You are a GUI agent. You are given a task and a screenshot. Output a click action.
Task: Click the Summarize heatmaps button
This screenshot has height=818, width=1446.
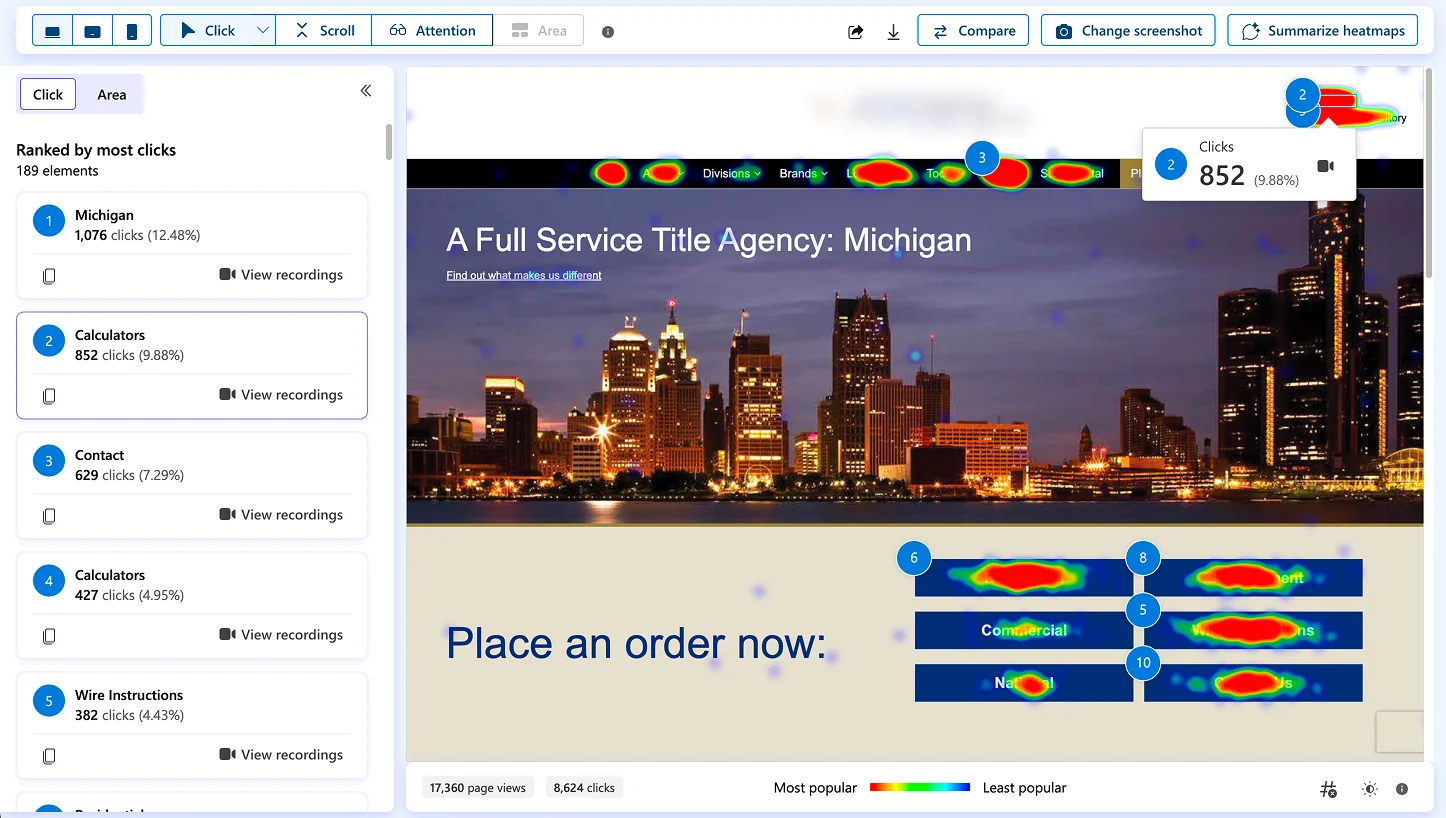pos(1322,31)
